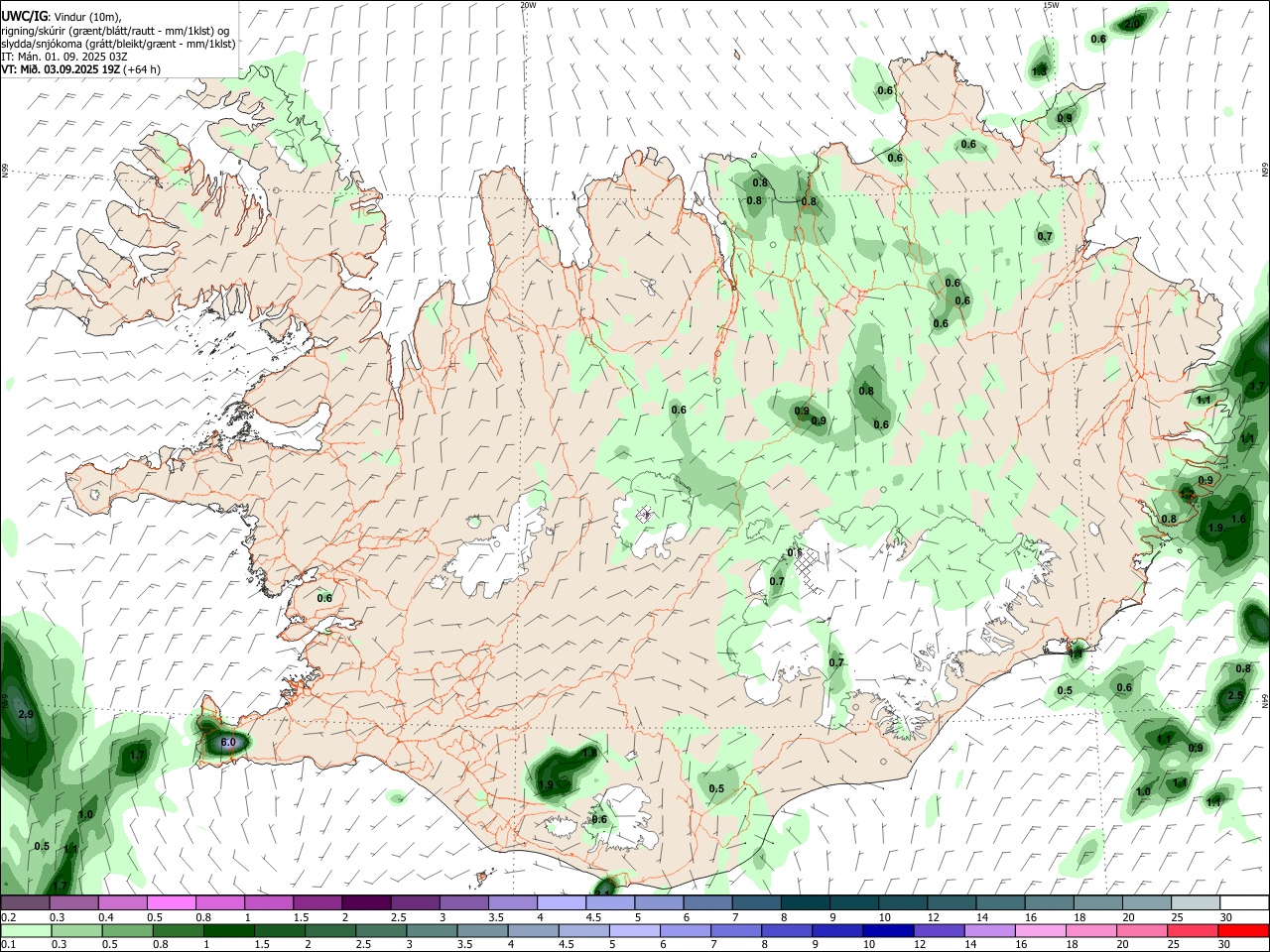Viewport: 1270px width, 952px height.
Task: Pick the deep blue swatch between 10 and 12
Action: [888, 930]
